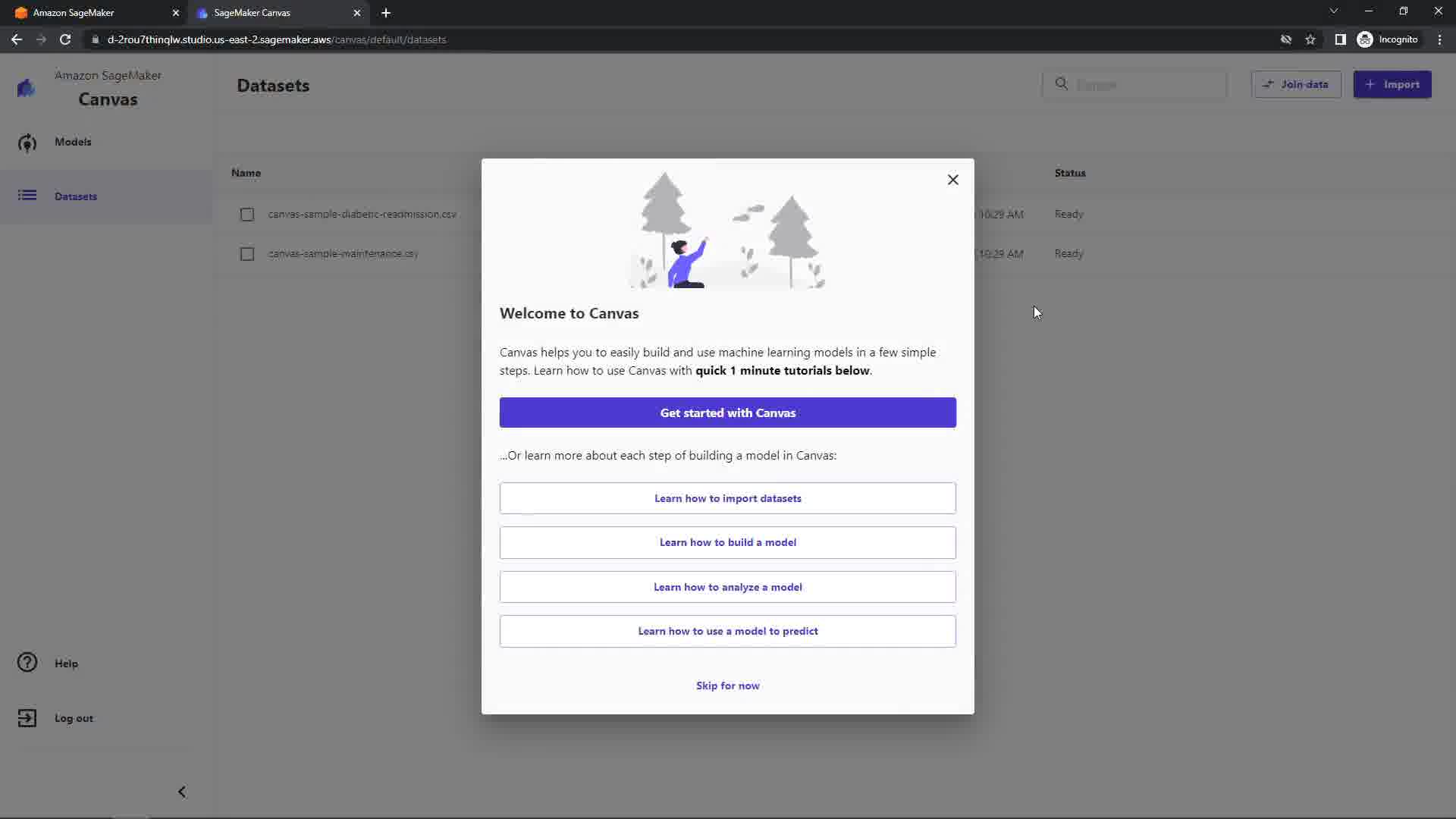Image resolution: width=1456 pixels, height=819 pixels.
Task: Collapse the sidebar with the left chevron
Action: [x=182, y=792]
